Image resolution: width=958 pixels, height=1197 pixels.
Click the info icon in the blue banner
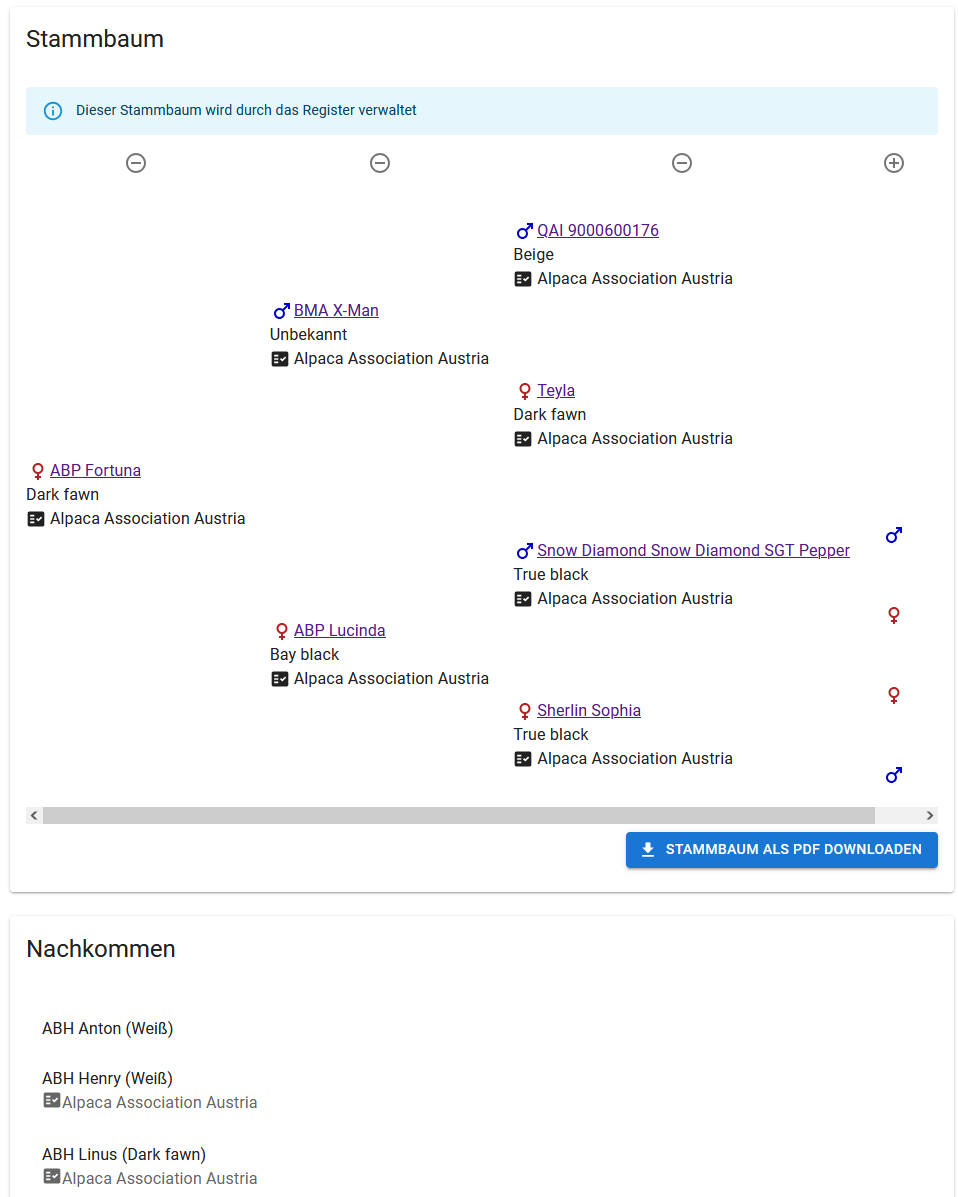53,111
